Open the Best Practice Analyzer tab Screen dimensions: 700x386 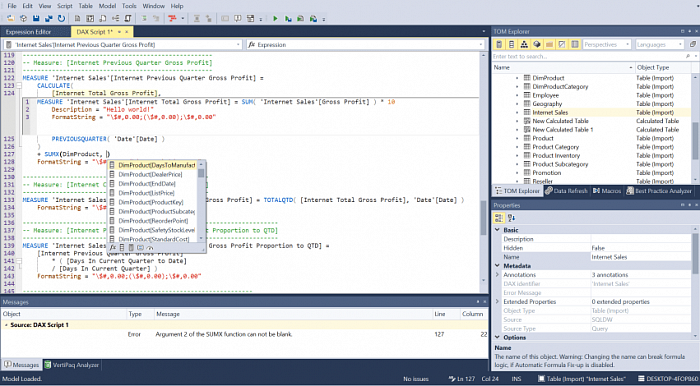659,191
